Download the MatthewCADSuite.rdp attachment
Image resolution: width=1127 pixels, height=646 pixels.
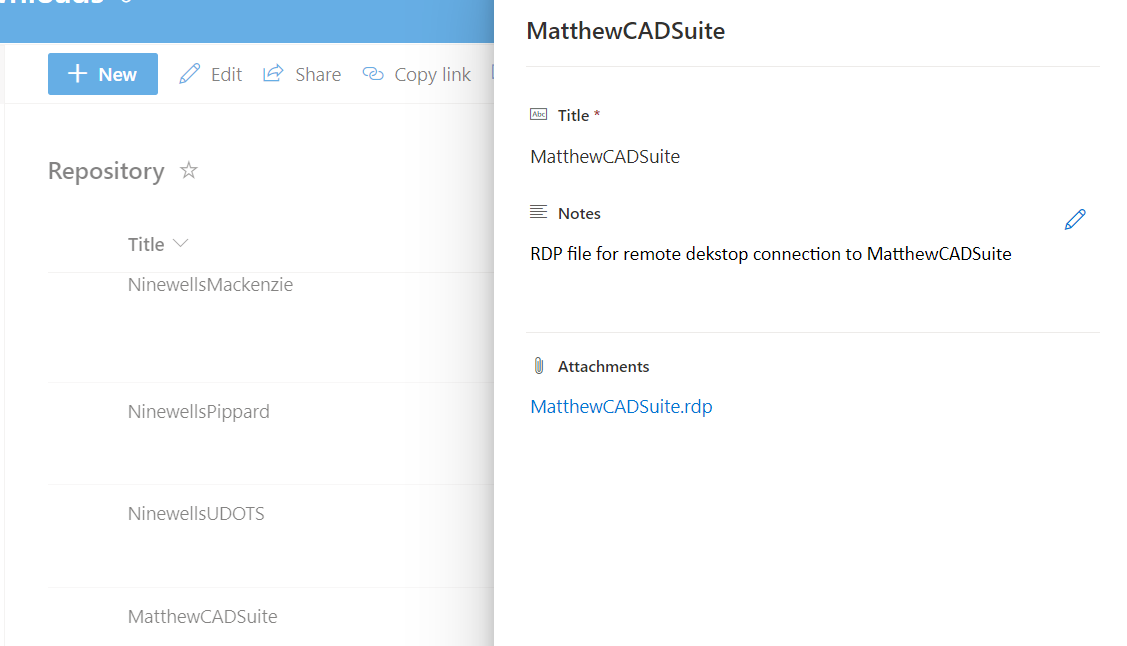(621, 407)
